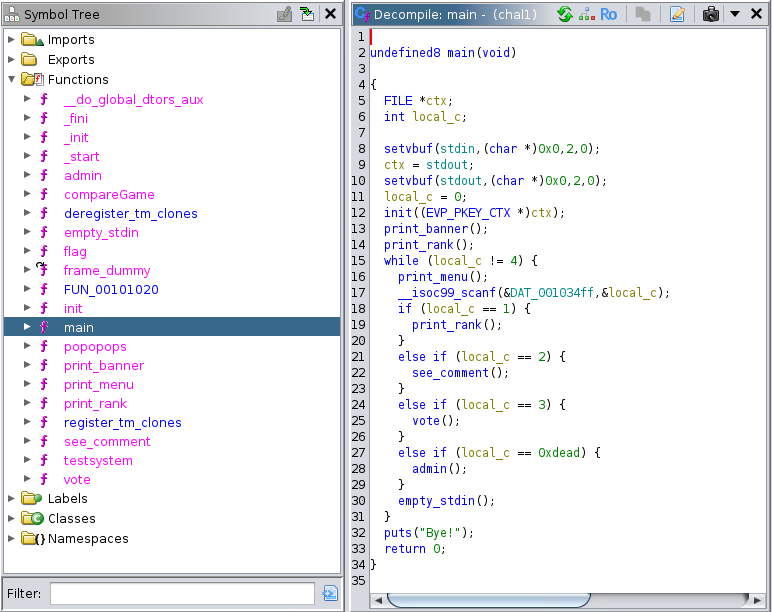Click DAT_001034ff reference on line 17
The width and height of the screenshot is (772, 612).
click(552, 293)
